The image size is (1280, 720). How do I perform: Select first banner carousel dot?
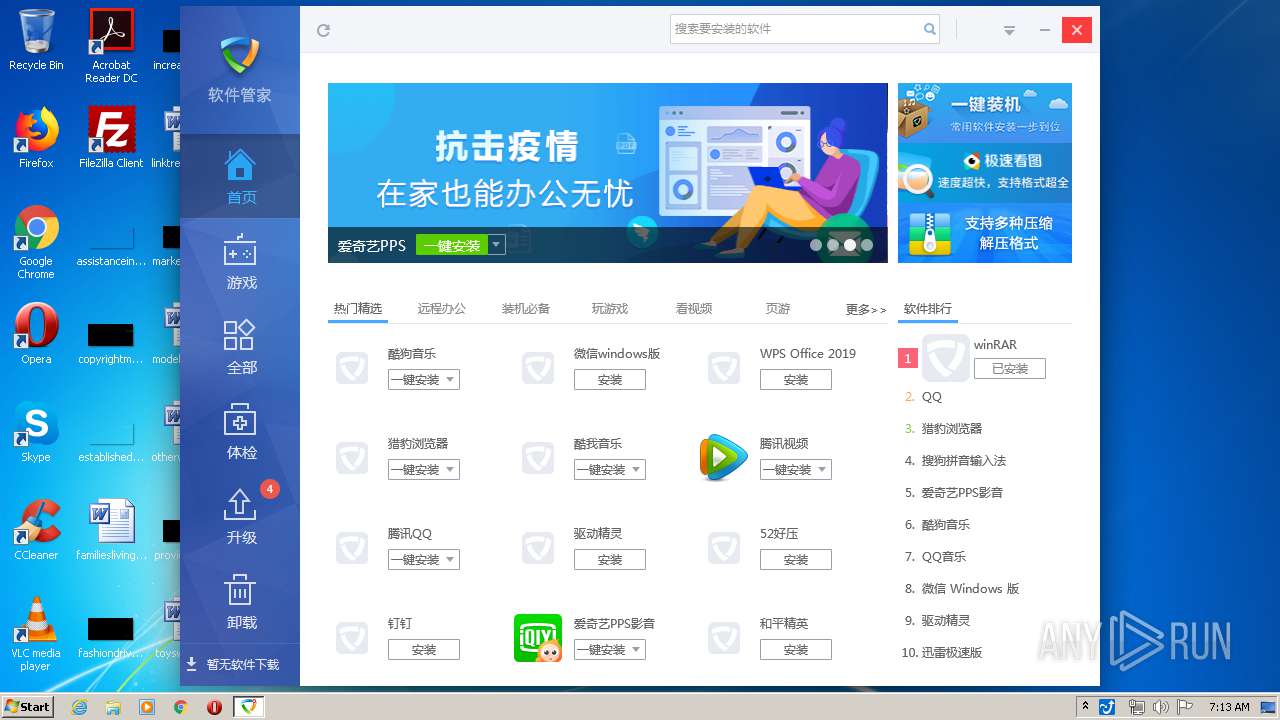(x=816, y=245)
